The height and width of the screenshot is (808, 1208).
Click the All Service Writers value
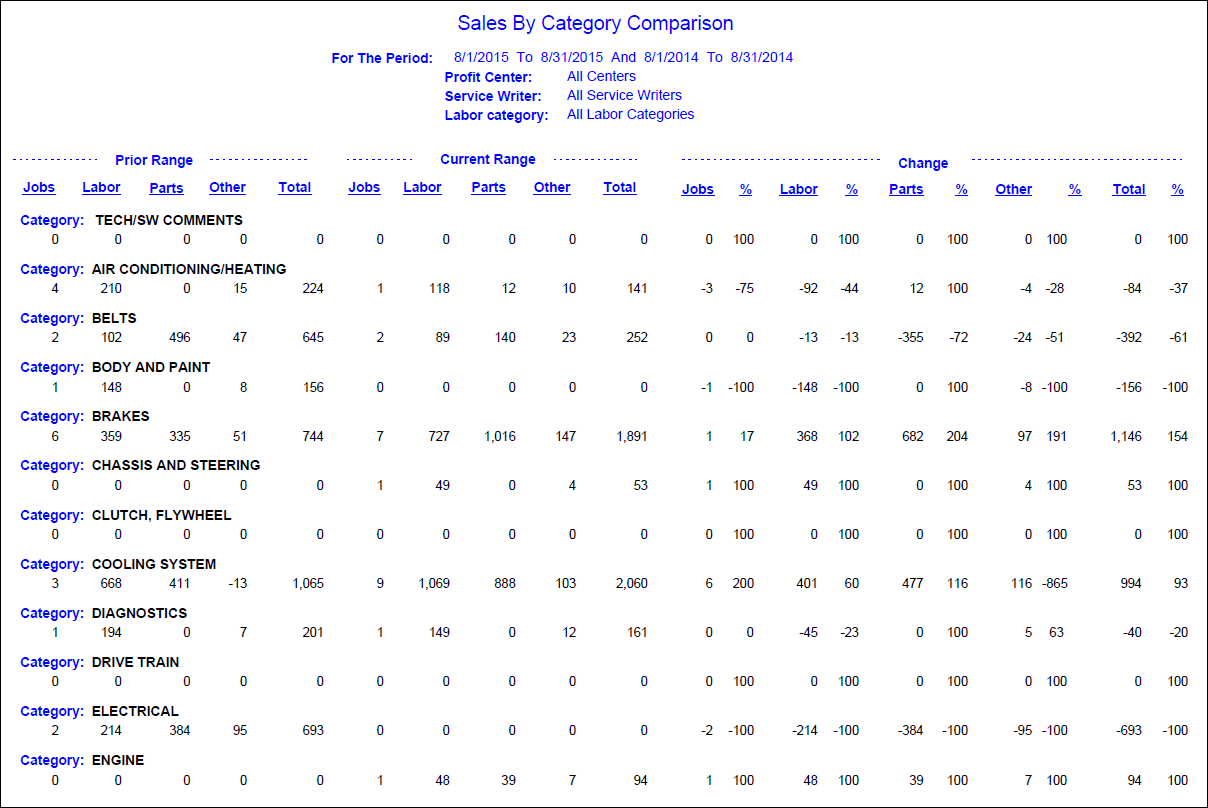624,95
